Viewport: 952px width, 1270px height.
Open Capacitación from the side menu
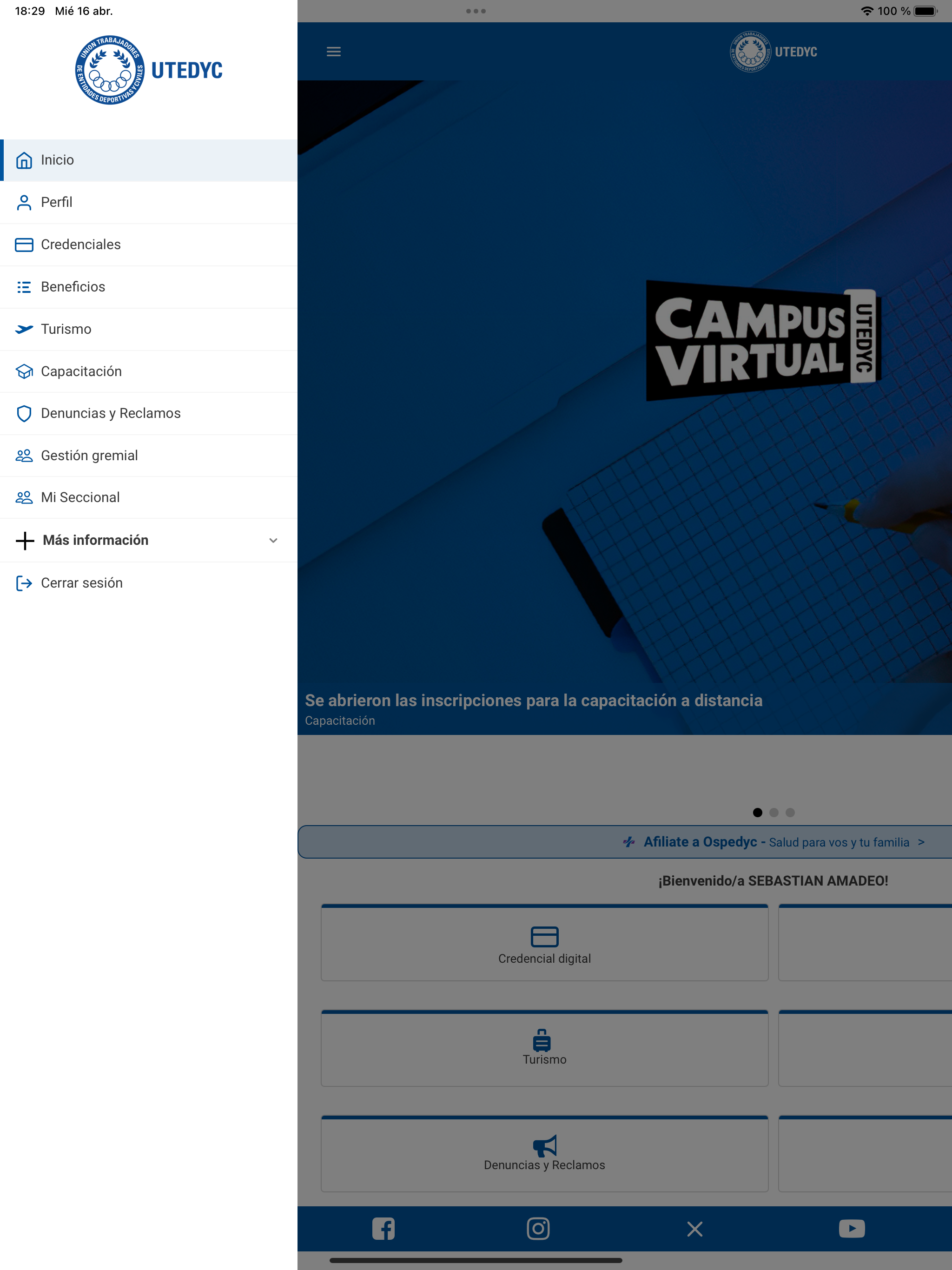[149, 371]
